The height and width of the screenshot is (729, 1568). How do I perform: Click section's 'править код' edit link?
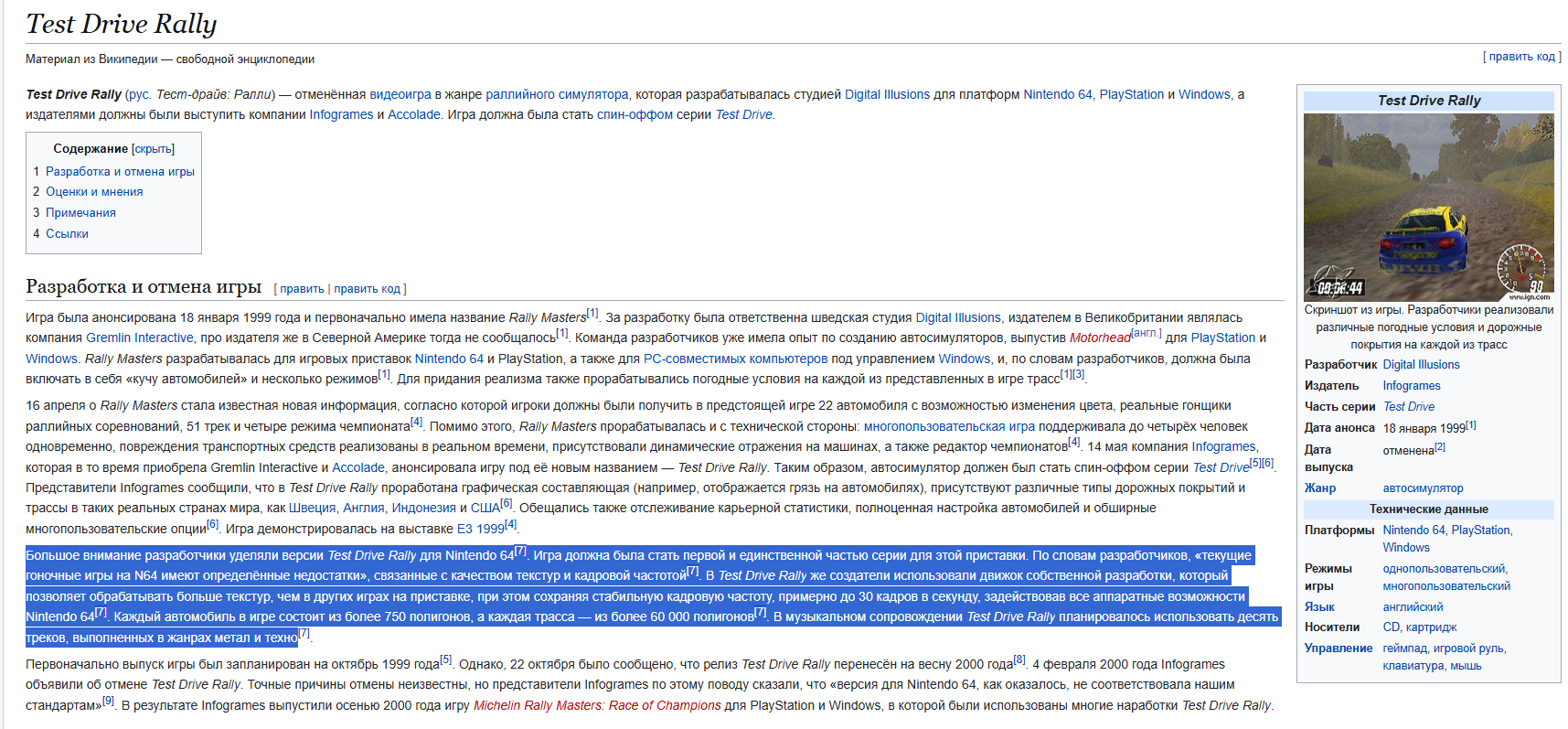coord(367,289)
